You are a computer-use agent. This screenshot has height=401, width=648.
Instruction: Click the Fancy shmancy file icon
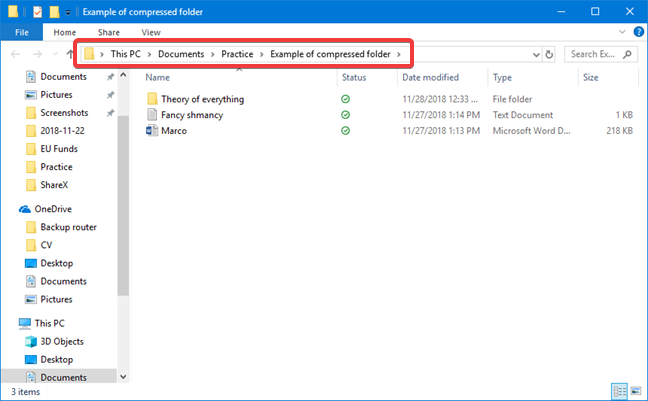point(152,115)
